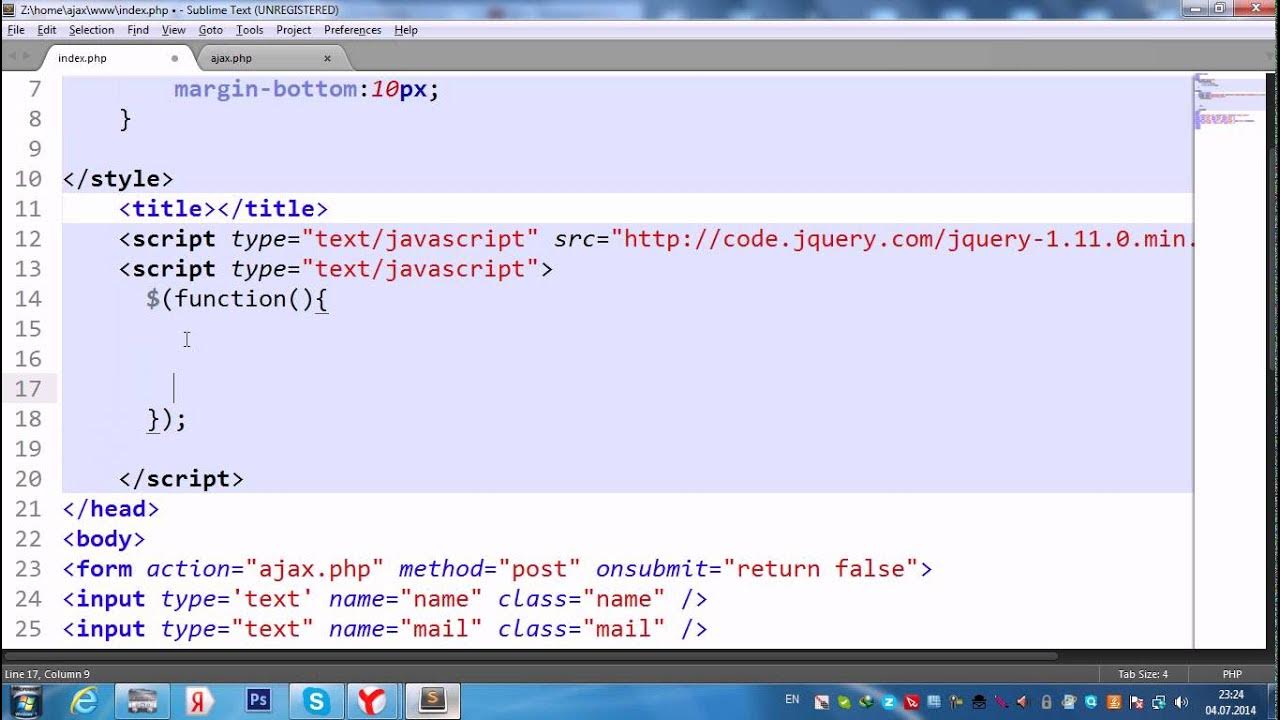Launch Internet Explorer from taskbar
The width and height of the screenshot is (1280, 720).
click(84, 701)
